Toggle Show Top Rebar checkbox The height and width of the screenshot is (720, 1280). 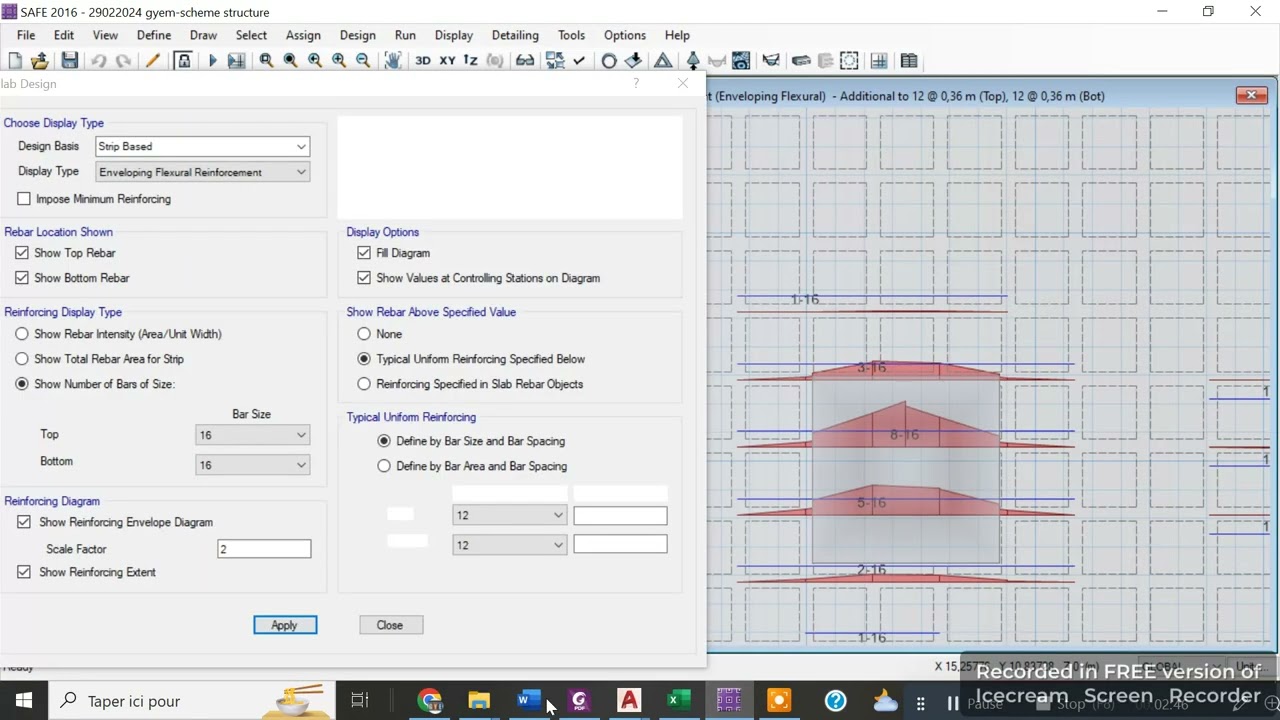click(x=22, y=253)
